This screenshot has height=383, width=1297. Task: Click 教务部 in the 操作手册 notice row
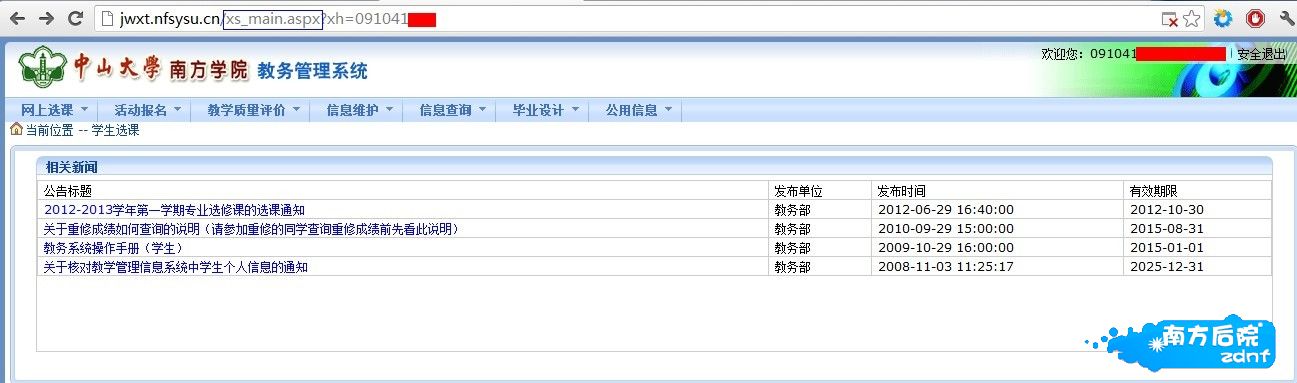792,248
